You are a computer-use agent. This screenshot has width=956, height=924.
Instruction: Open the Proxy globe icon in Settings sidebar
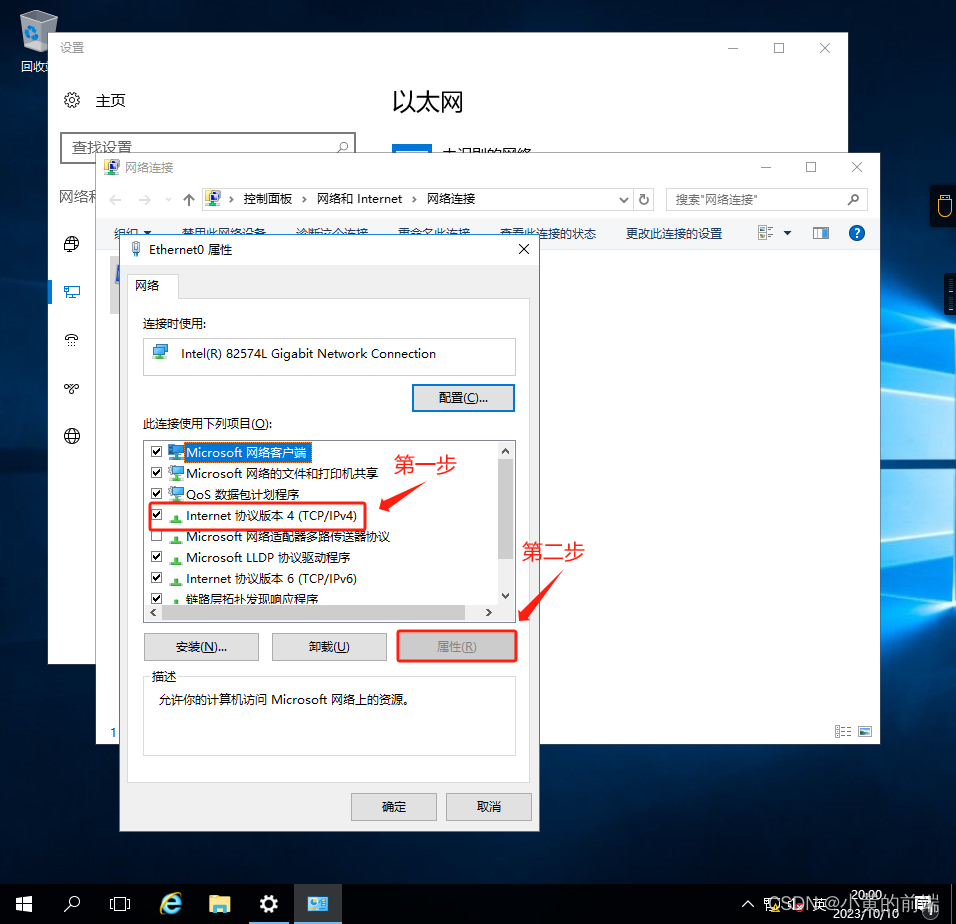tap(72, 436)
